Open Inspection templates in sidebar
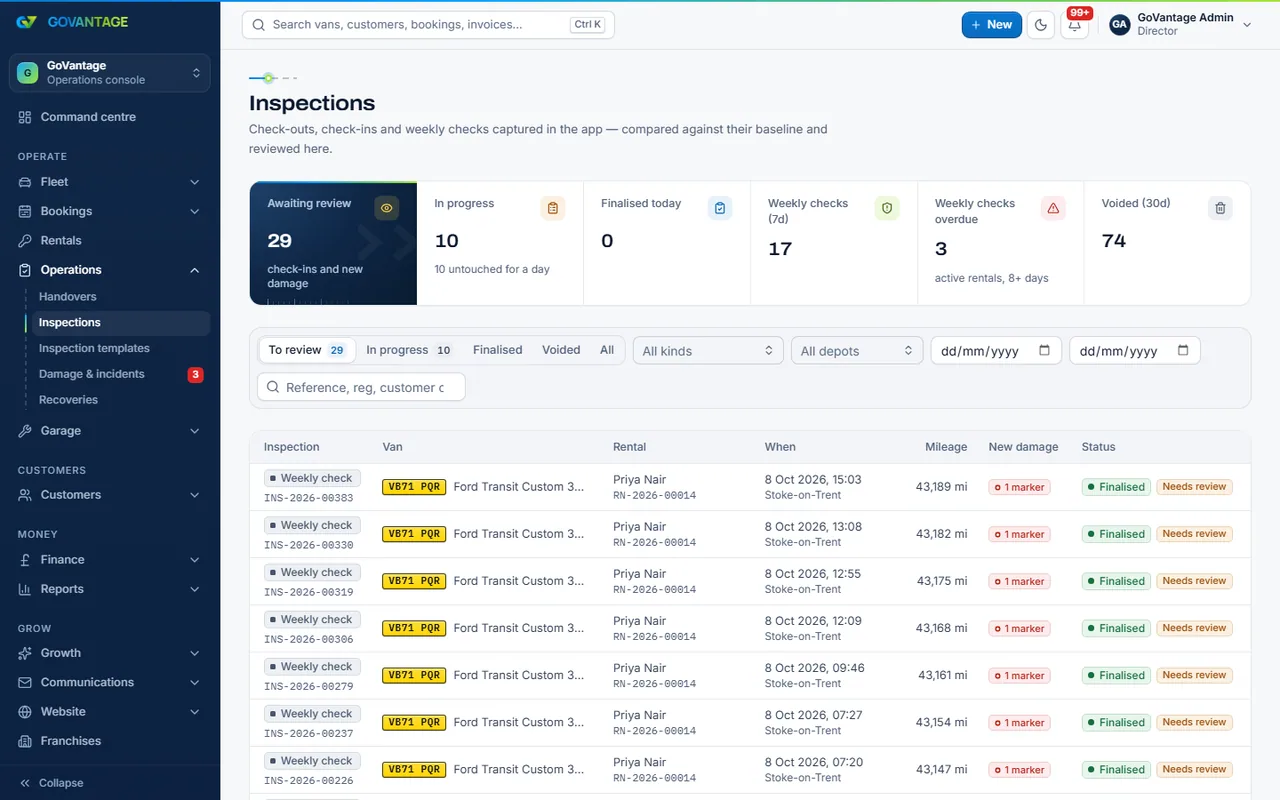This screenshot has width=1280, height=800. [x=94, y=348]
